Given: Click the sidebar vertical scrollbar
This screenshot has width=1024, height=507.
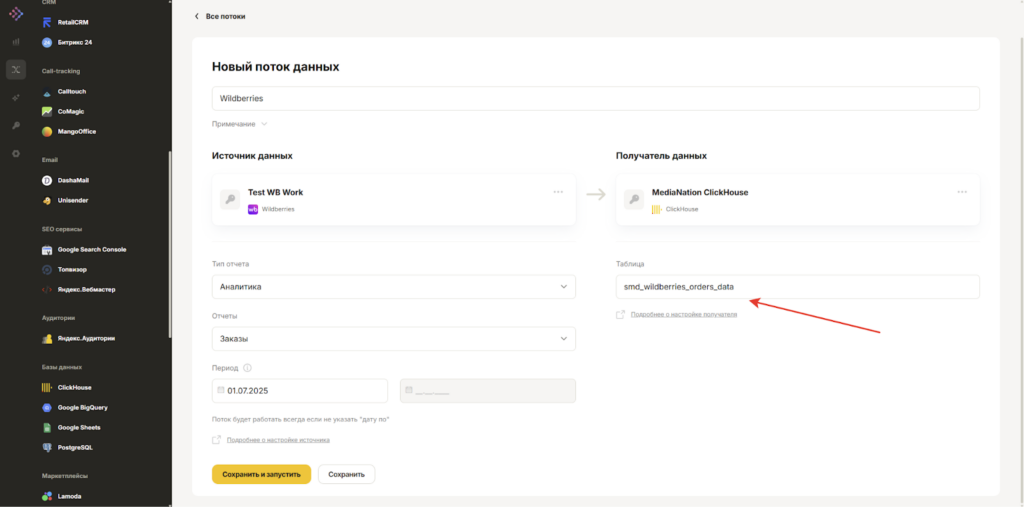Looking at the screenshot, I should [170, 245].
